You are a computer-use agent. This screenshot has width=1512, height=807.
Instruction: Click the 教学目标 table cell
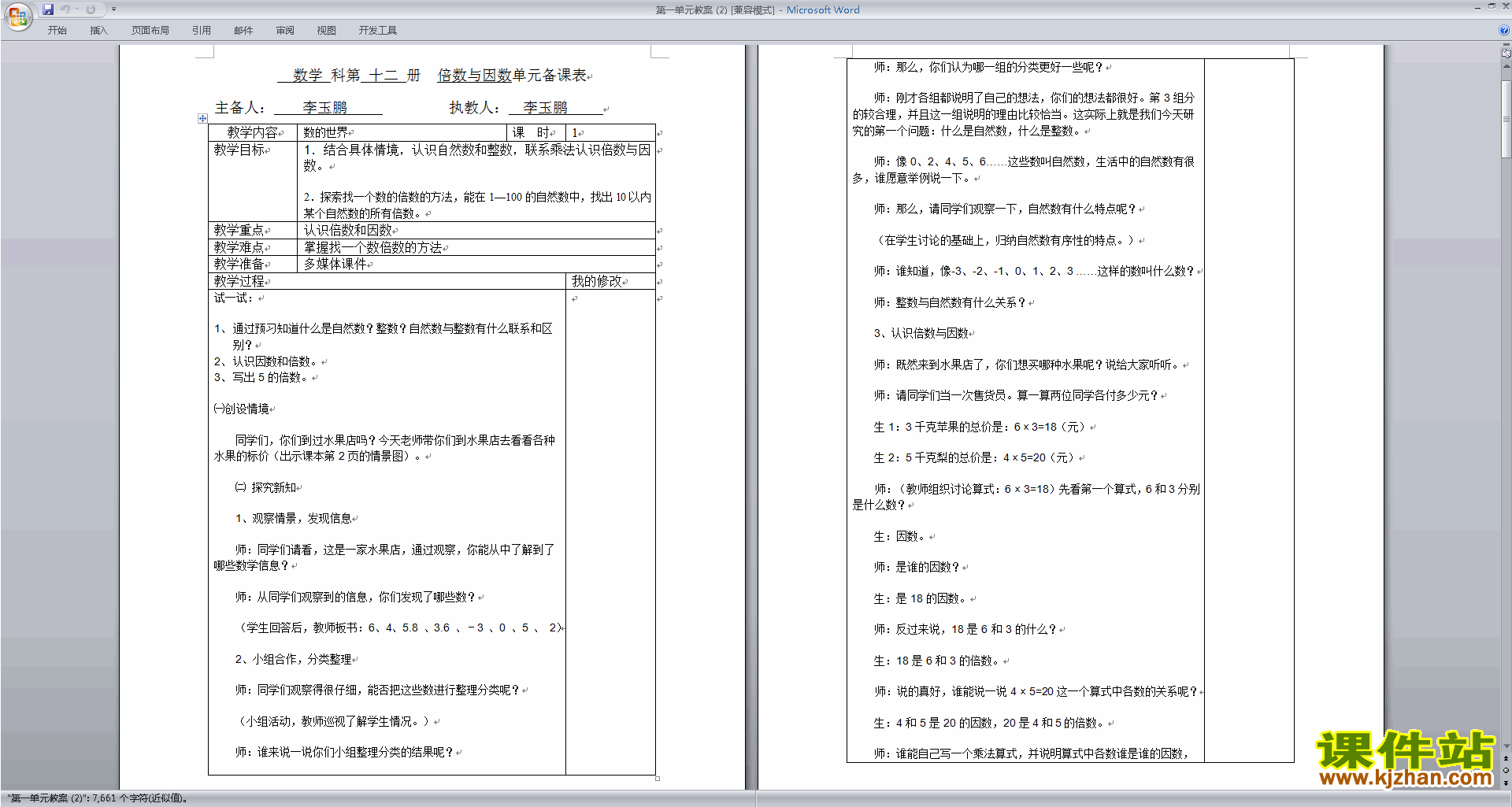tap(253, 181)
